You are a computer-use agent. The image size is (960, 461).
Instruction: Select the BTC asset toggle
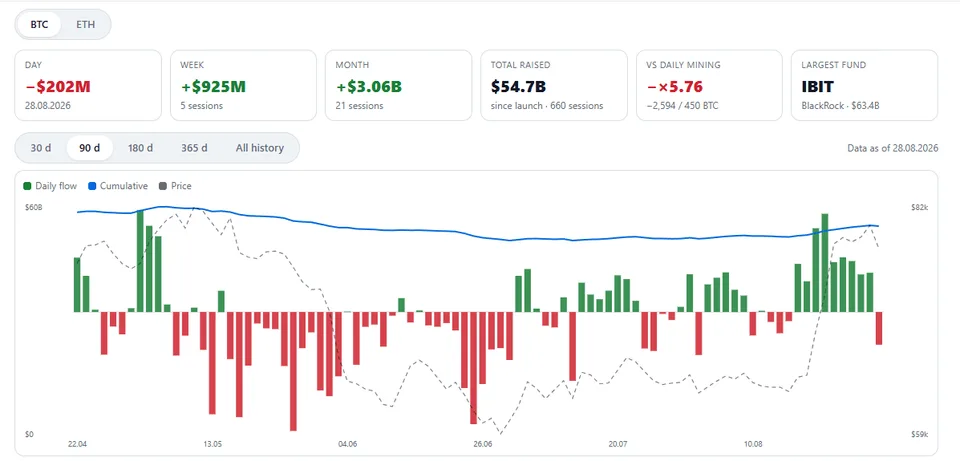(x=39, y=25)
